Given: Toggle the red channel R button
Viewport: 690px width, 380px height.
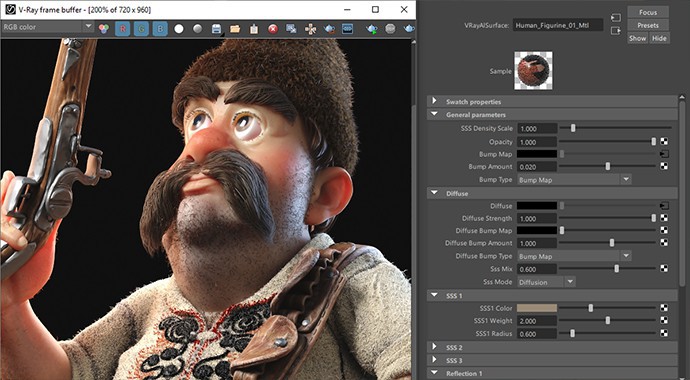Looking at the screenshot, I should pyautogui.click(x=123, y=29).
